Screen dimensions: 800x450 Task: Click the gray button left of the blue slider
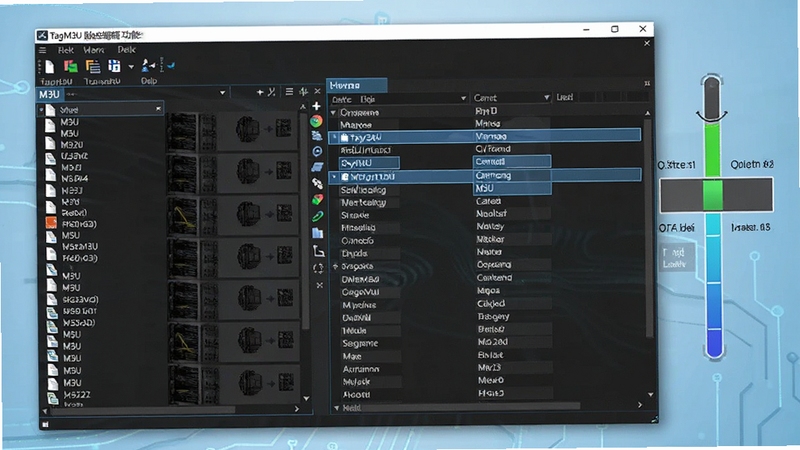pyautogui.click(x=678, y=258)
